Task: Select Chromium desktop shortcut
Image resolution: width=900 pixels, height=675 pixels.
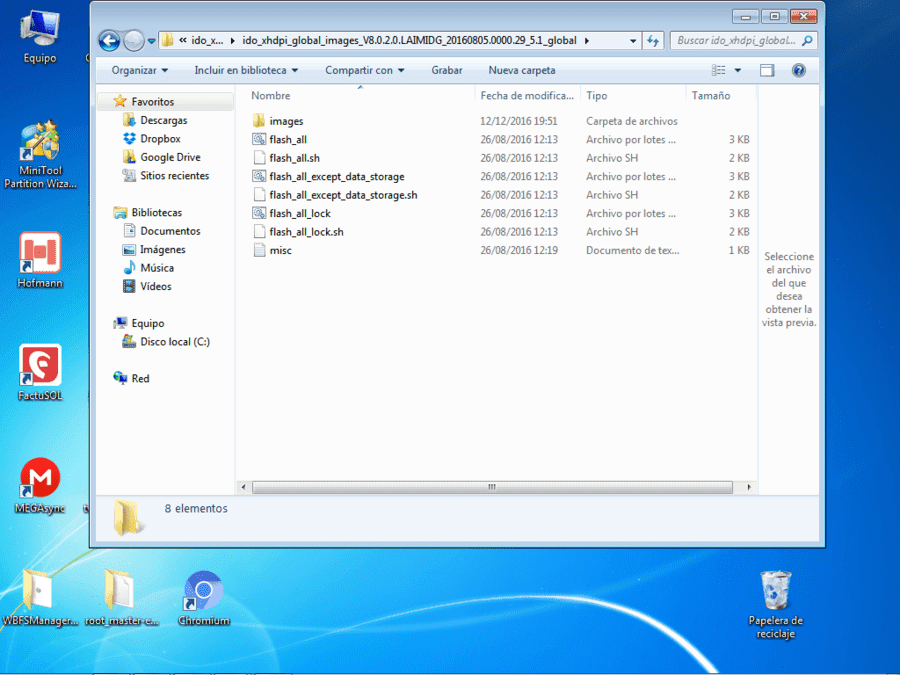Action: click(204, 598)
